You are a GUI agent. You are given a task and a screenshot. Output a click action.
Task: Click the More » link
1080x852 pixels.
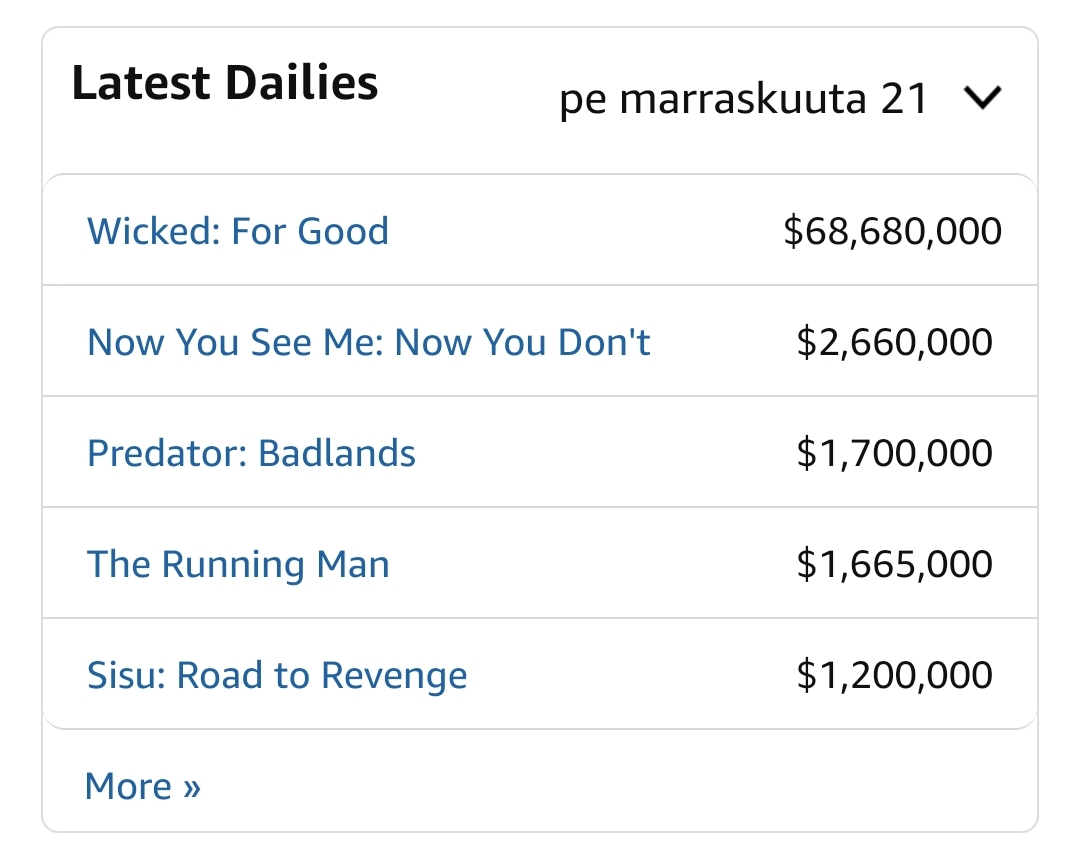pyautogui.click(x=143, y=786)
